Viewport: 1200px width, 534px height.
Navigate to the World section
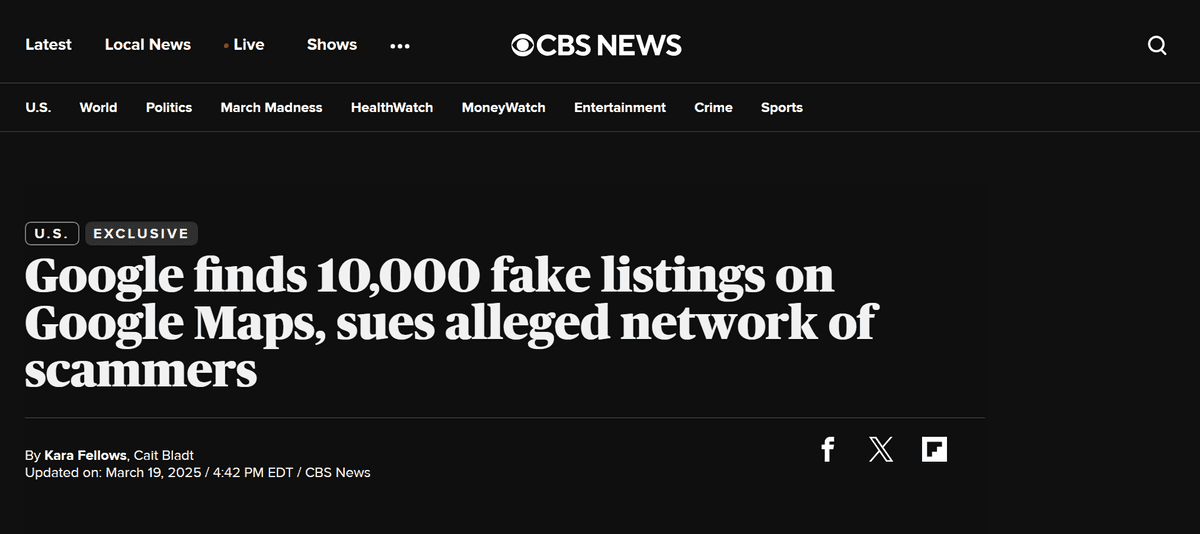click(x=98, y=107)
